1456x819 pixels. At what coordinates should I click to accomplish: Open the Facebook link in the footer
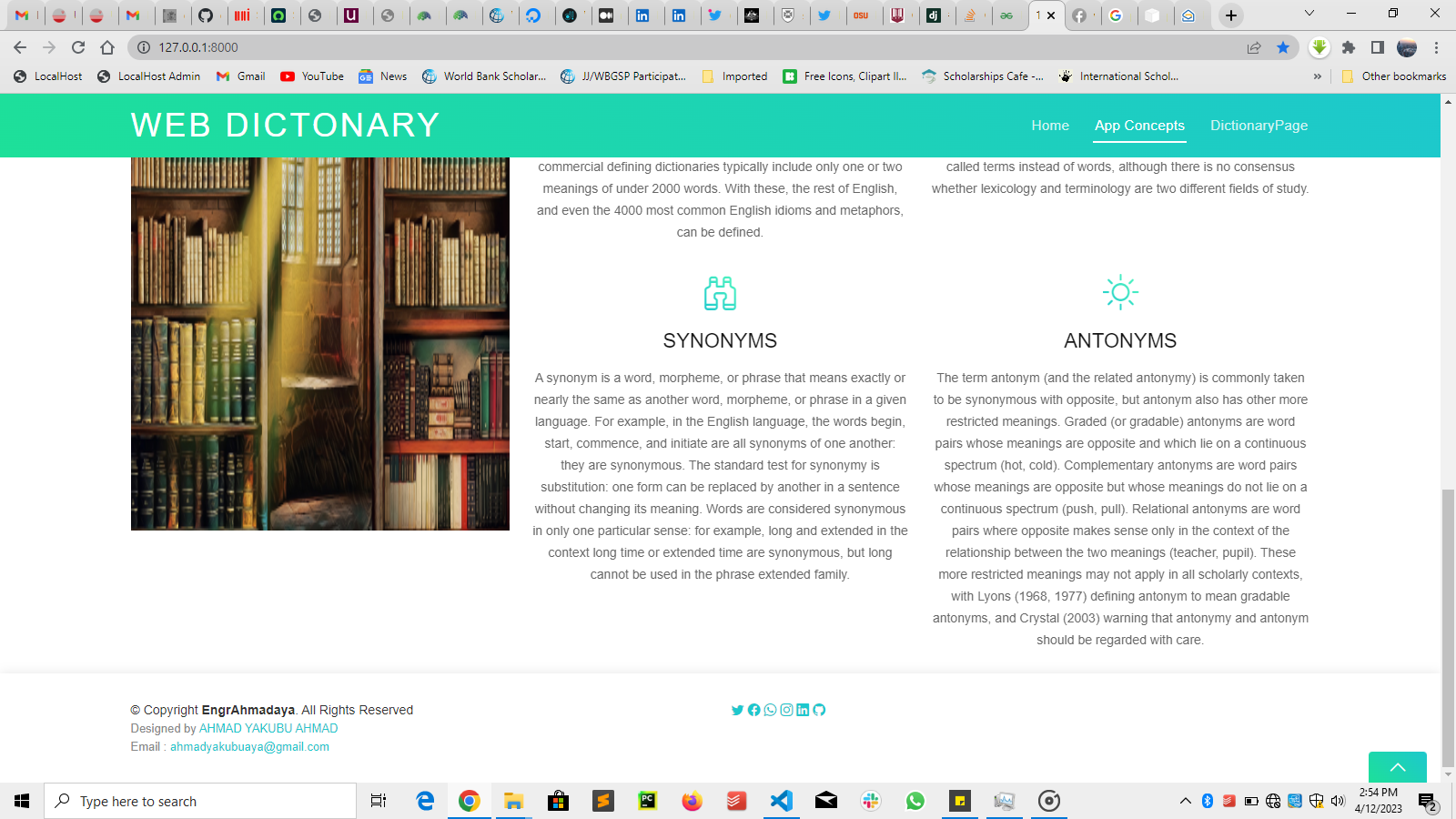[x=754, y=710]
